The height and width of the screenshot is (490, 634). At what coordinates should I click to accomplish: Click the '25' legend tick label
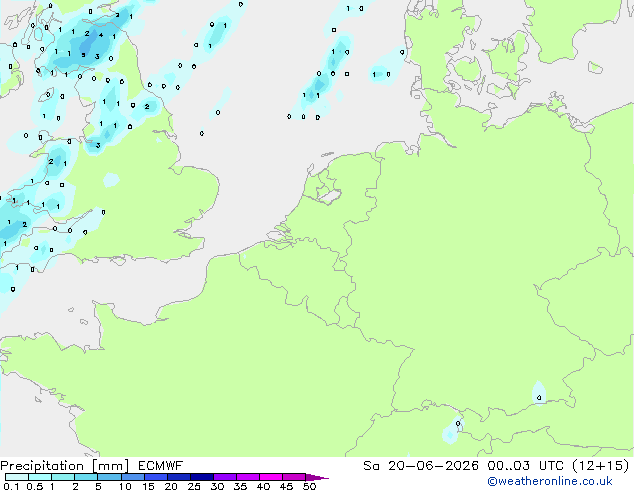tap(194, 486)
